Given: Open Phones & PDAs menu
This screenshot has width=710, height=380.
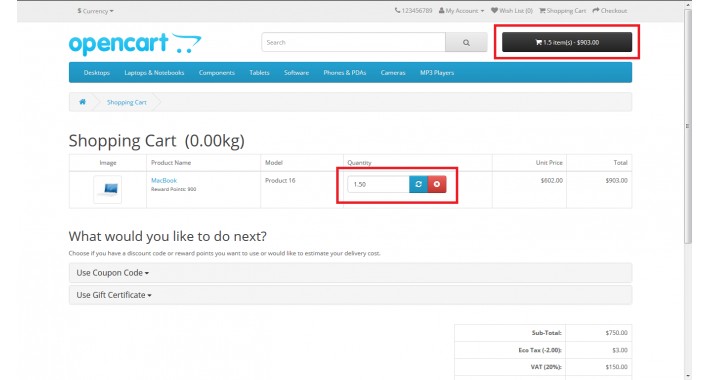Looking at the screenshot, I should (x=345, y=72).
